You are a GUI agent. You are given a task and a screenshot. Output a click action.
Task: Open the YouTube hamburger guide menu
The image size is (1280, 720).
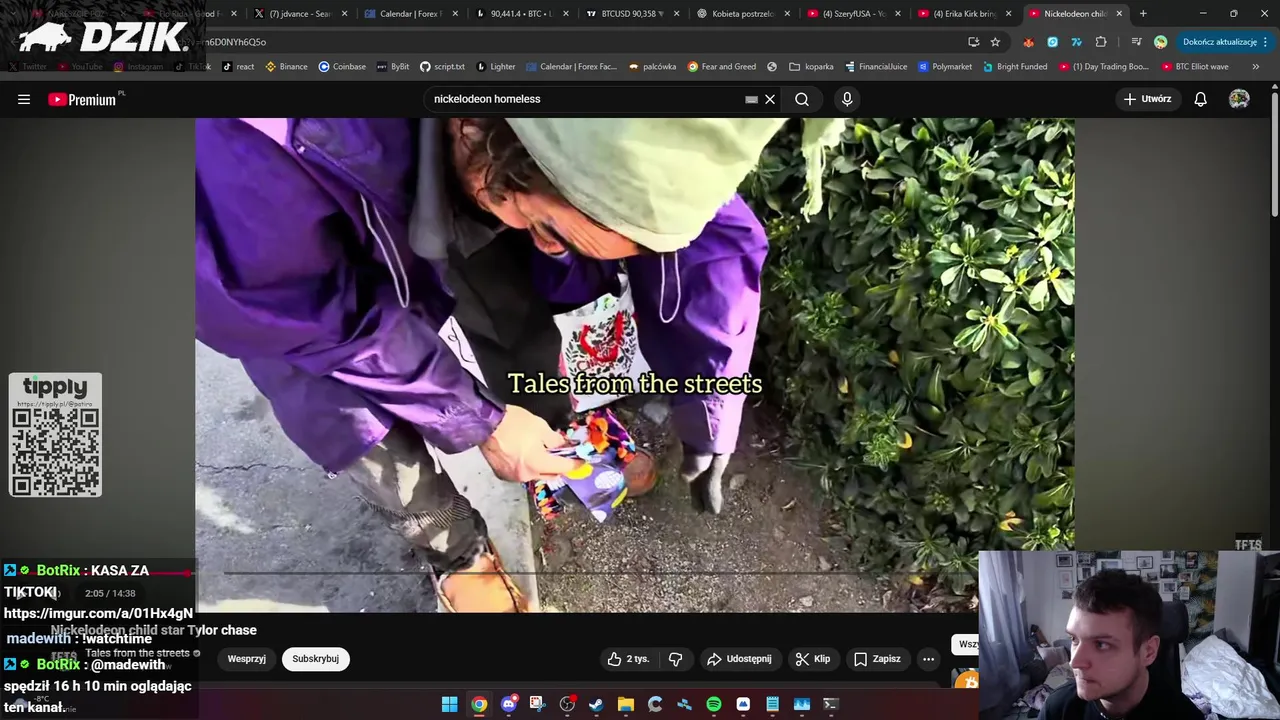coord(24,99)
